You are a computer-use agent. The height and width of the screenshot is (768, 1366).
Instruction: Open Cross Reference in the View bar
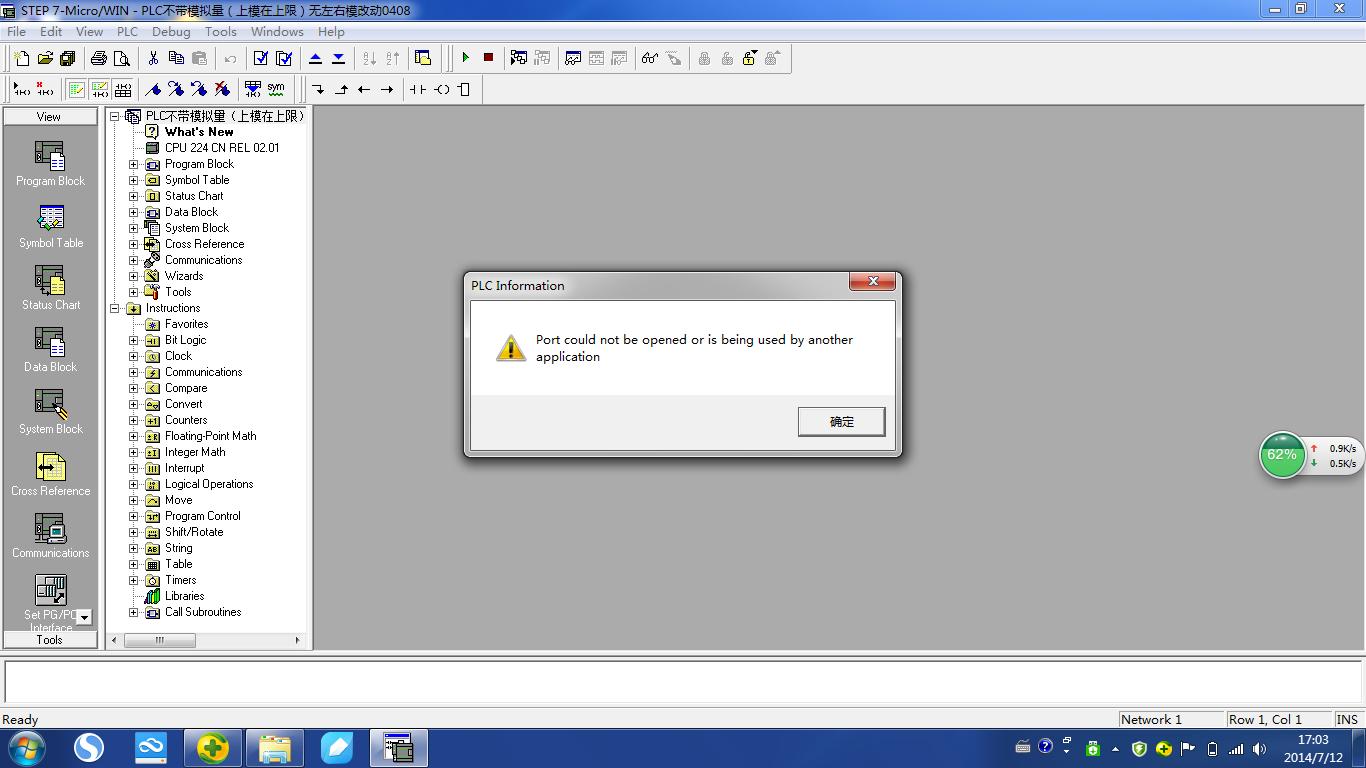click(50, 474)
